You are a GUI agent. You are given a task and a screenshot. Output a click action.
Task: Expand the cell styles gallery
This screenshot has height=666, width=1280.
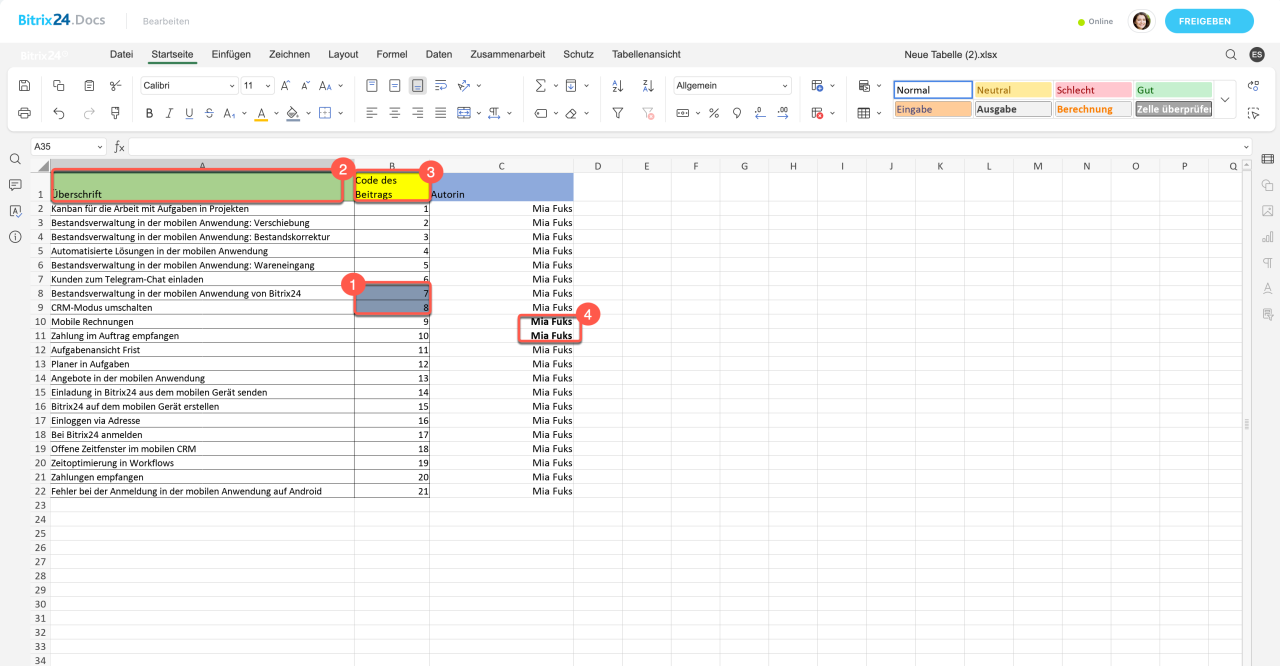coord(1225,99)
